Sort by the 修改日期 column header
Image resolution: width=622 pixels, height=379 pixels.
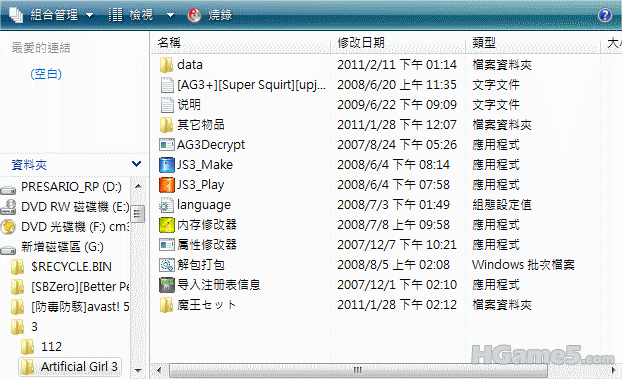tap(398, 42)
